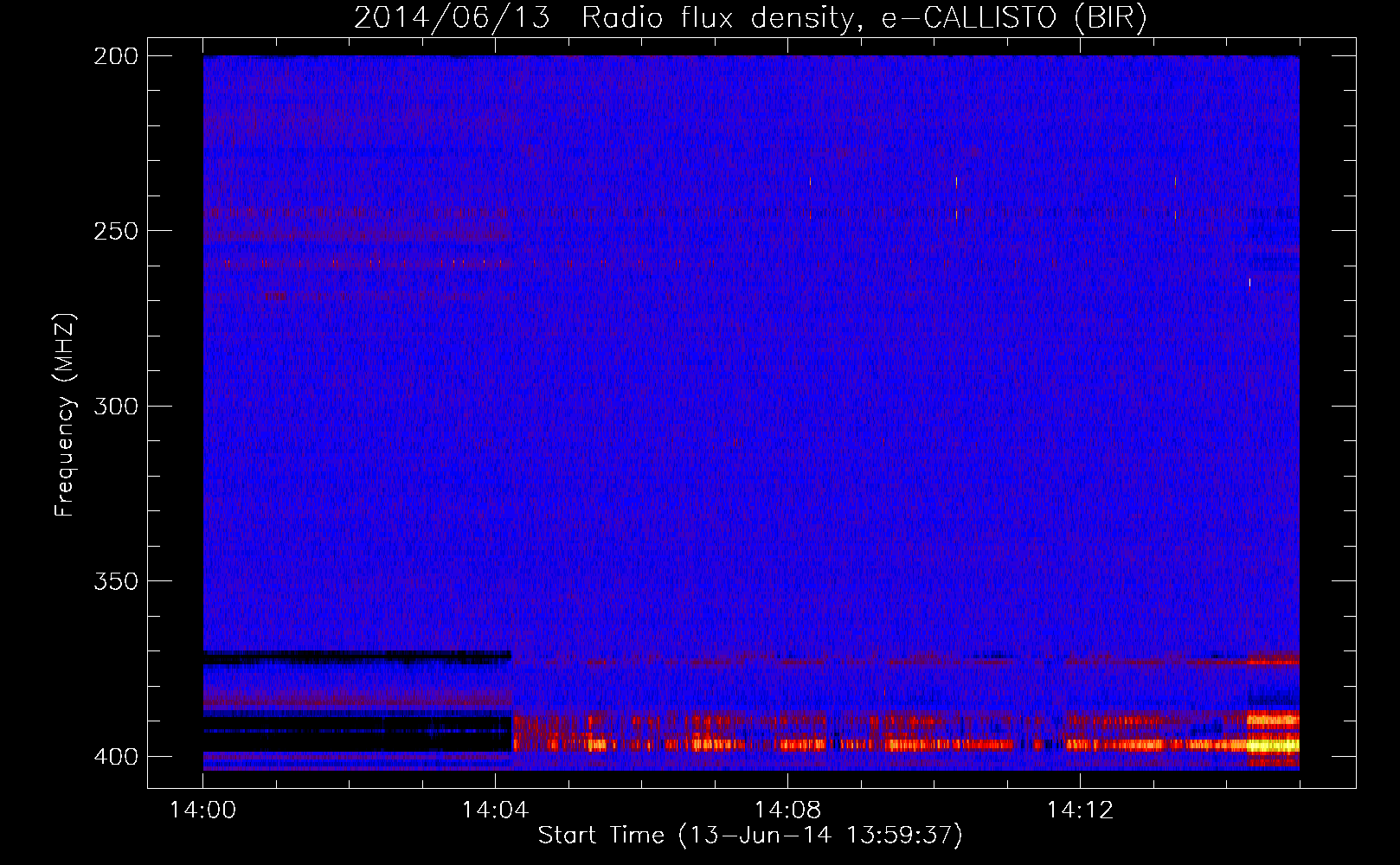Click the 350 frequency tick label
Screen dimensions: 1400x865
(x=116, y=581)
